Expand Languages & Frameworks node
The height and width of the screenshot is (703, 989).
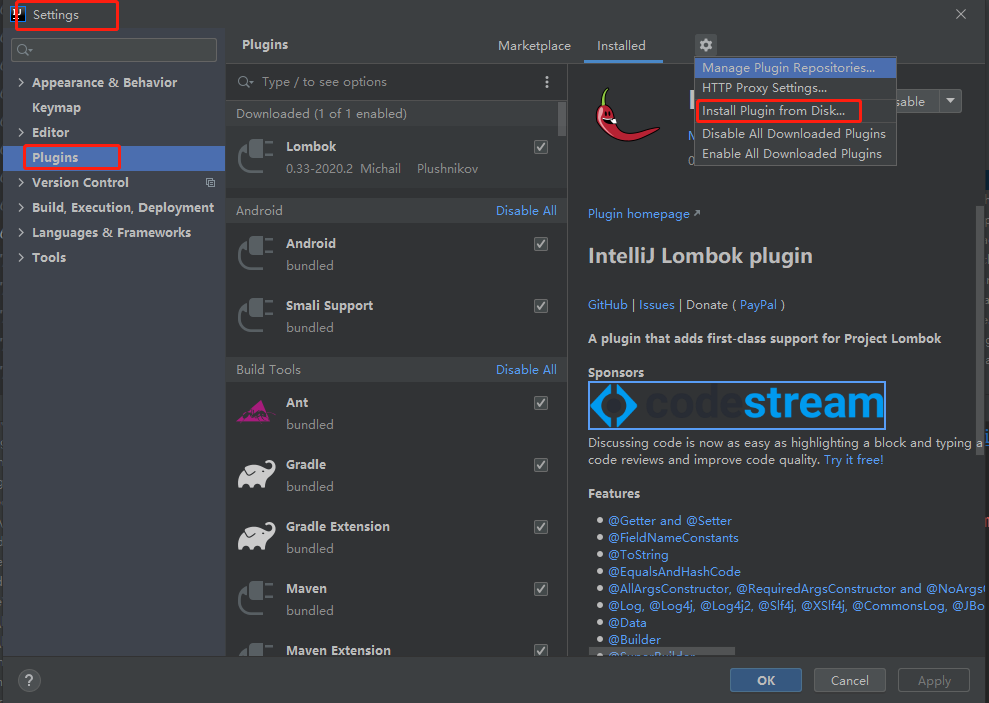(21, 233)
